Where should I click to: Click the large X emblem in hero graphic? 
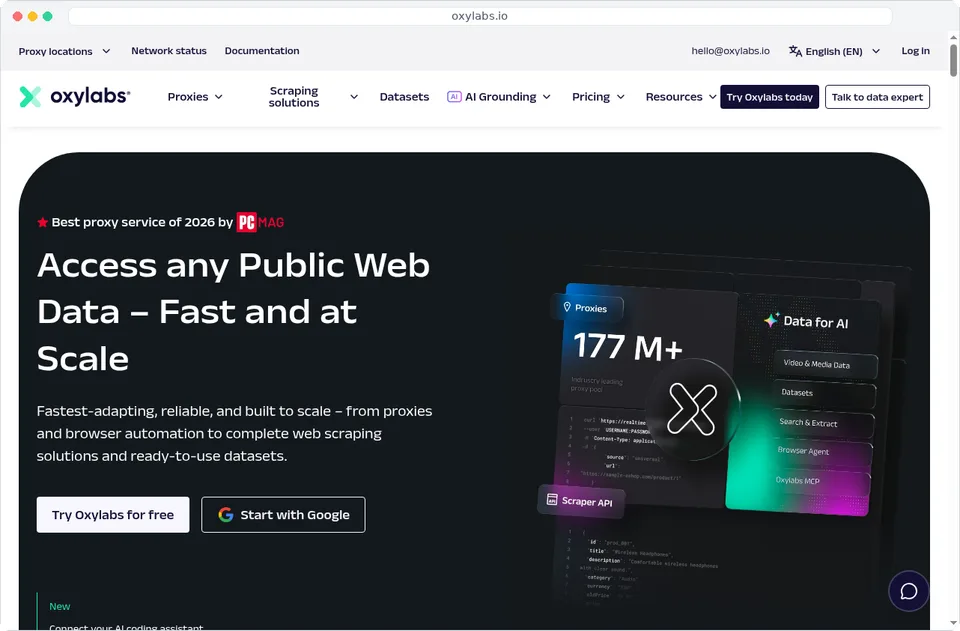click(692, 409)
